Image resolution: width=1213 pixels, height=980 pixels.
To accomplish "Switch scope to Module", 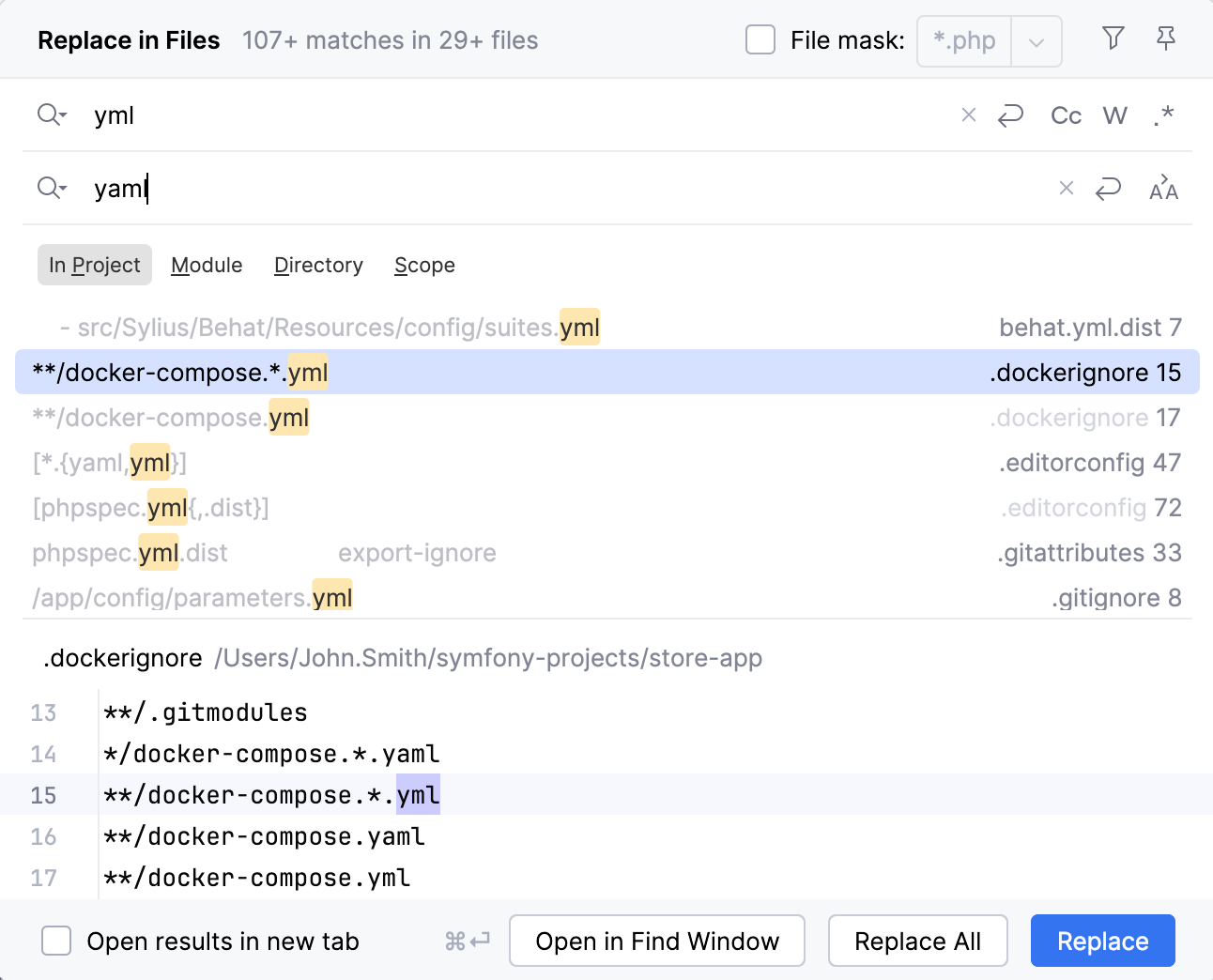I will [x=207, y=265].
